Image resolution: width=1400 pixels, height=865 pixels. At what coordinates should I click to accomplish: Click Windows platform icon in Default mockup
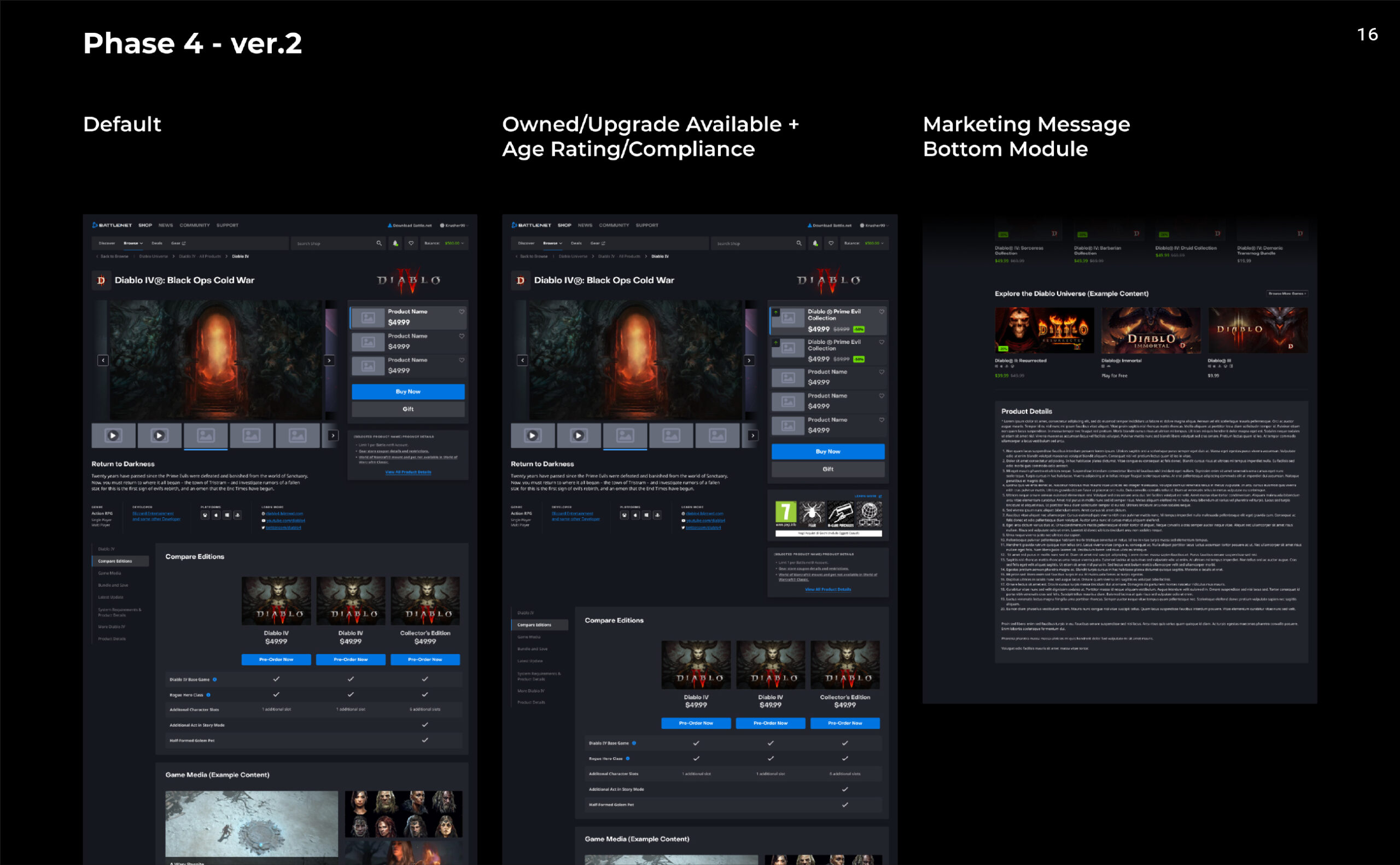click(x=226, y=515)
